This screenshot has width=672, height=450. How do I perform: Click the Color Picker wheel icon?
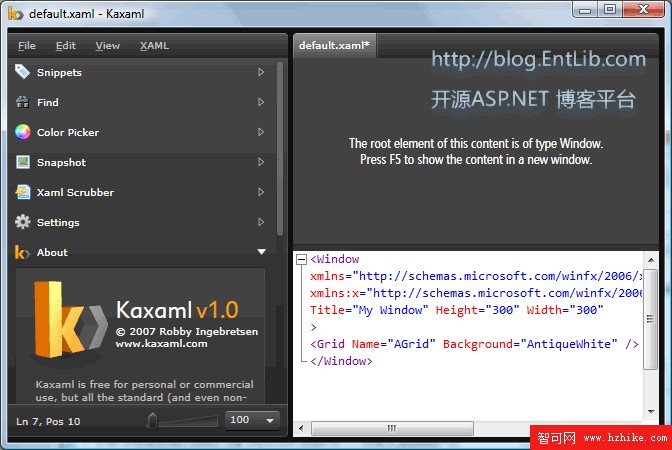[x=22, y=132]
